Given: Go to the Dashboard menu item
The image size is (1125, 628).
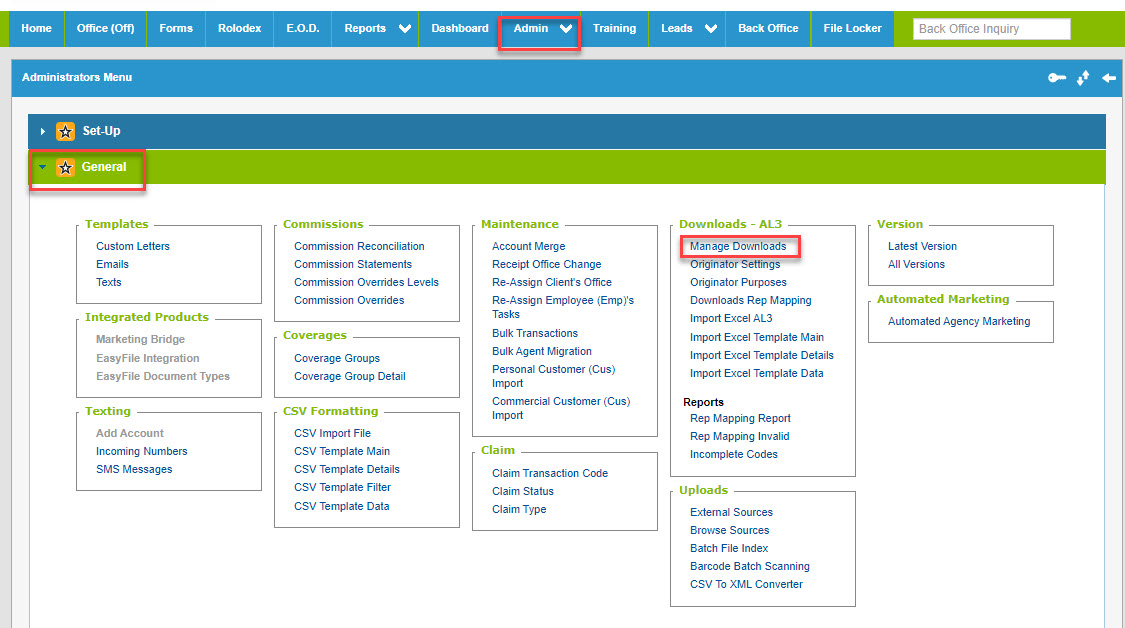Looking at the screenshot, I should 460,28.
